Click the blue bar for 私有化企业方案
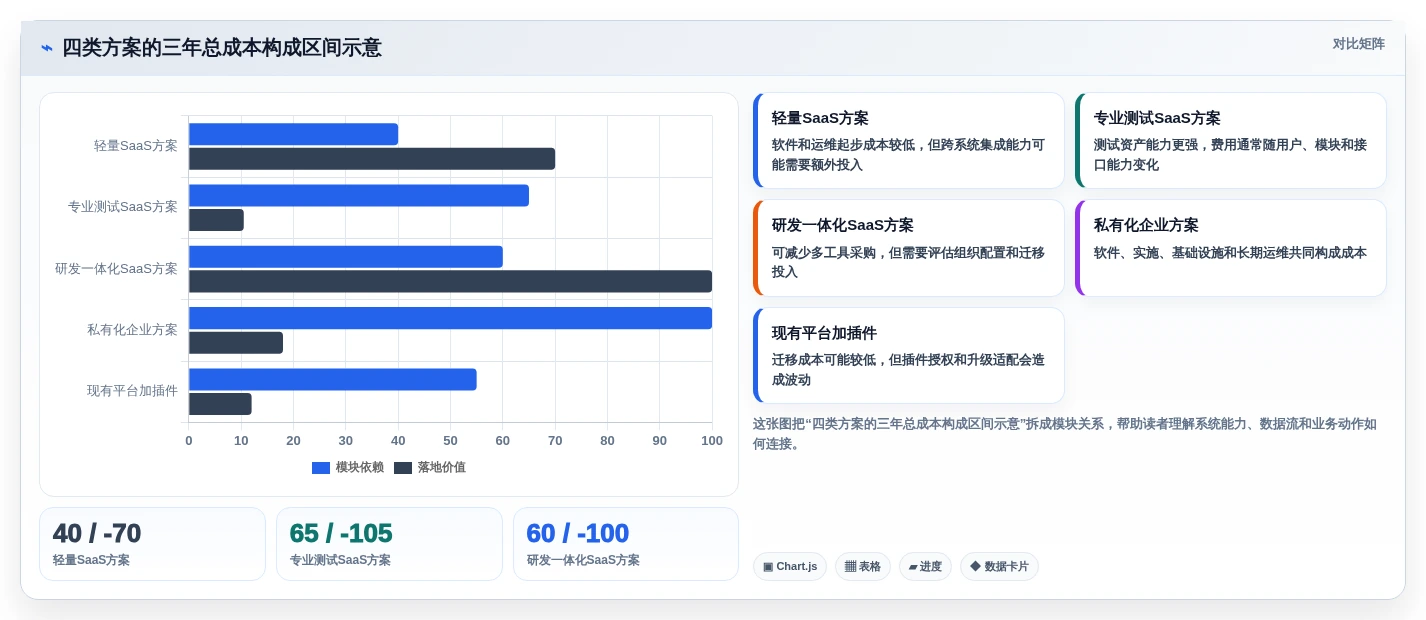 [x=450, y=318]
